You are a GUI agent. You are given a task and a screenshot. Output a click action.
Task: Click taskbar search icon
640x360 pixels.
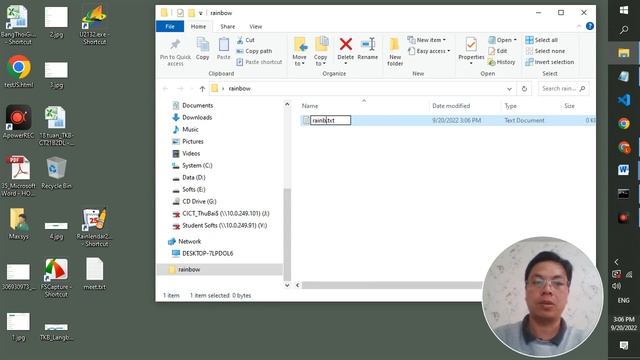[x=624, y=30]
